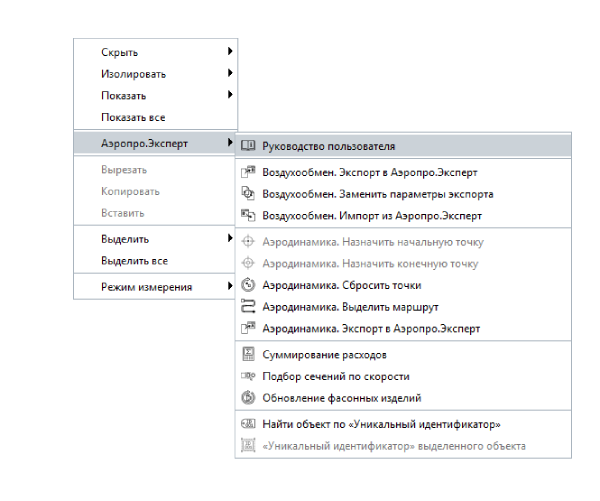Open the Режим измерения submenu arrow
The width and height of the screenshot is (600, 501).
(x=229, y=287)
